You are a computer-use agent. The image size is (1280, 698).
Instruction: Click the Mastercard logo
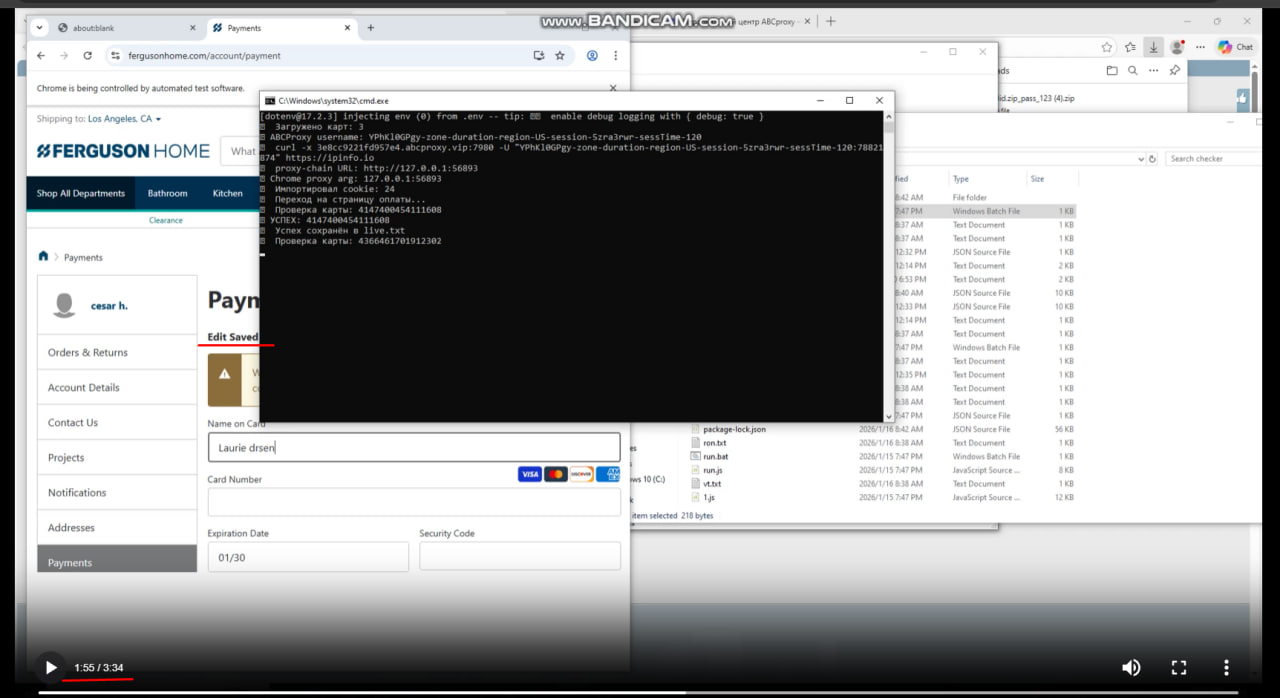[556, 474]
